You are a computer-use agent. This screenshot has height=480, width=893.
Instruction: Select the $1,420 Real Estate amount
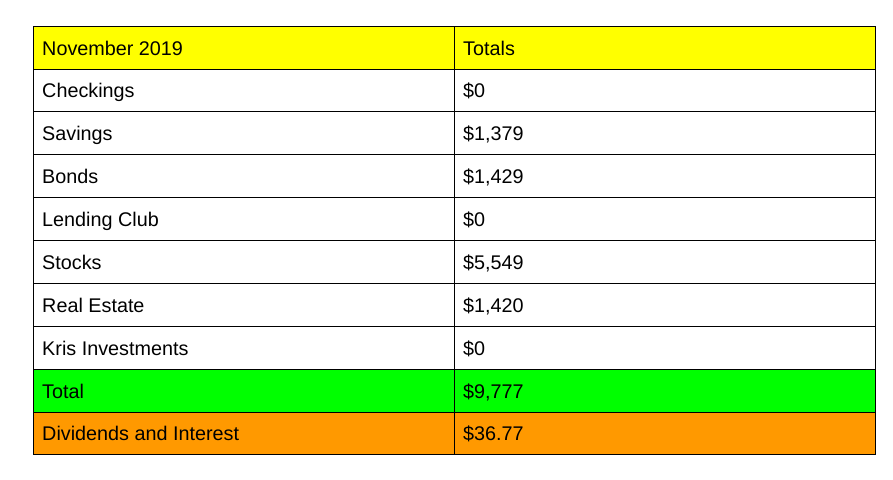pos(493,306)
